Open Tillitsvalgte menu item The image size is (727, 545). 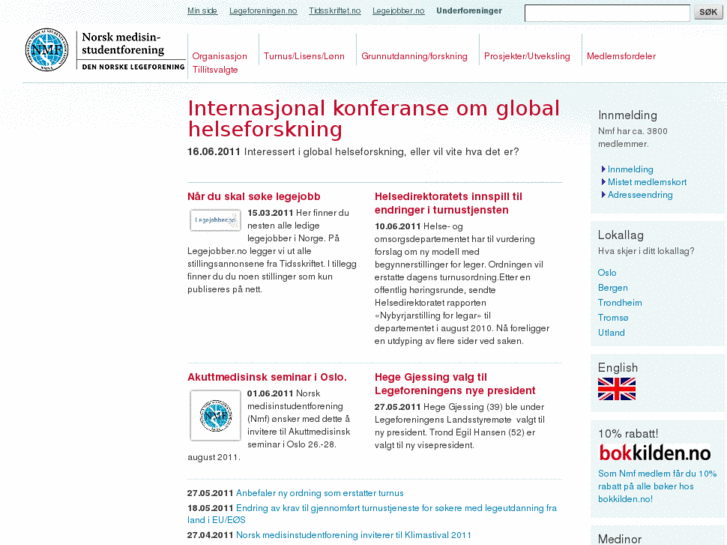tap(215, 70)
